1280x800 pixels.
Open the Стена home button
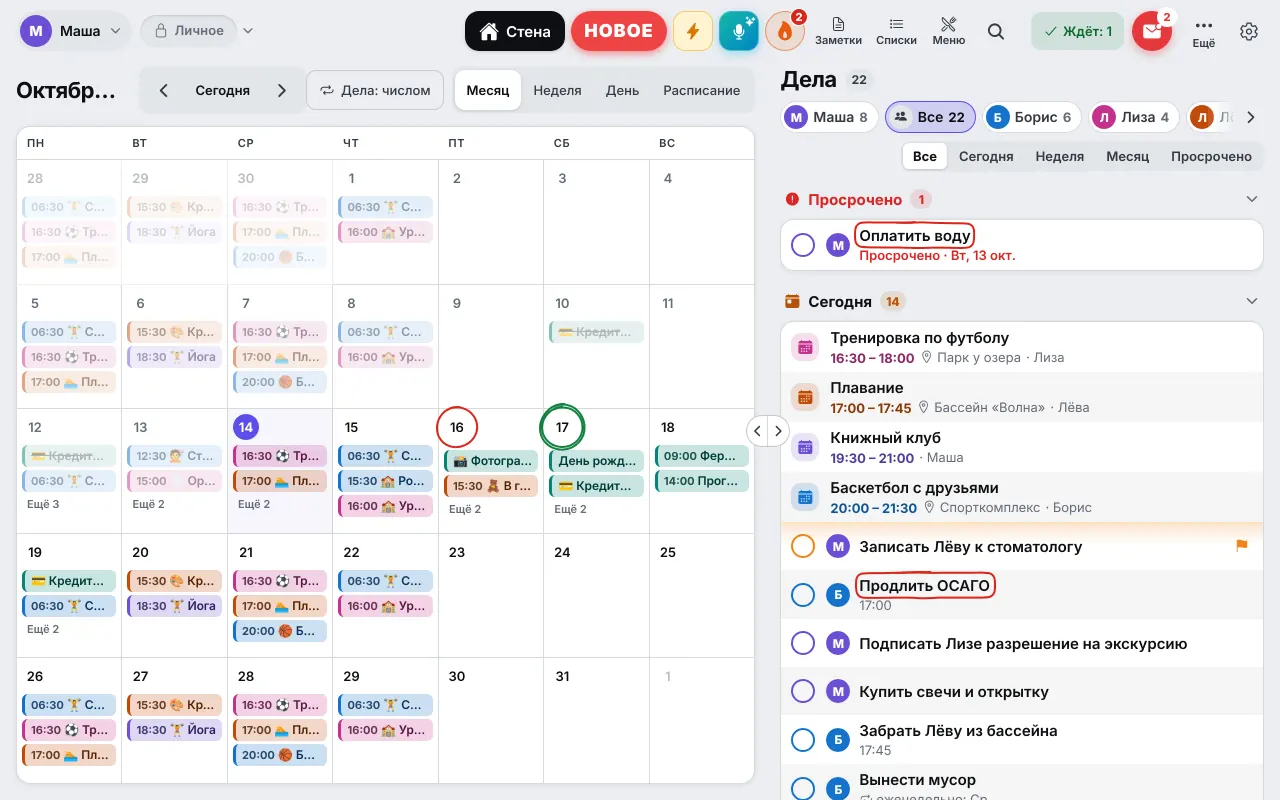click(x=515, y=31)
